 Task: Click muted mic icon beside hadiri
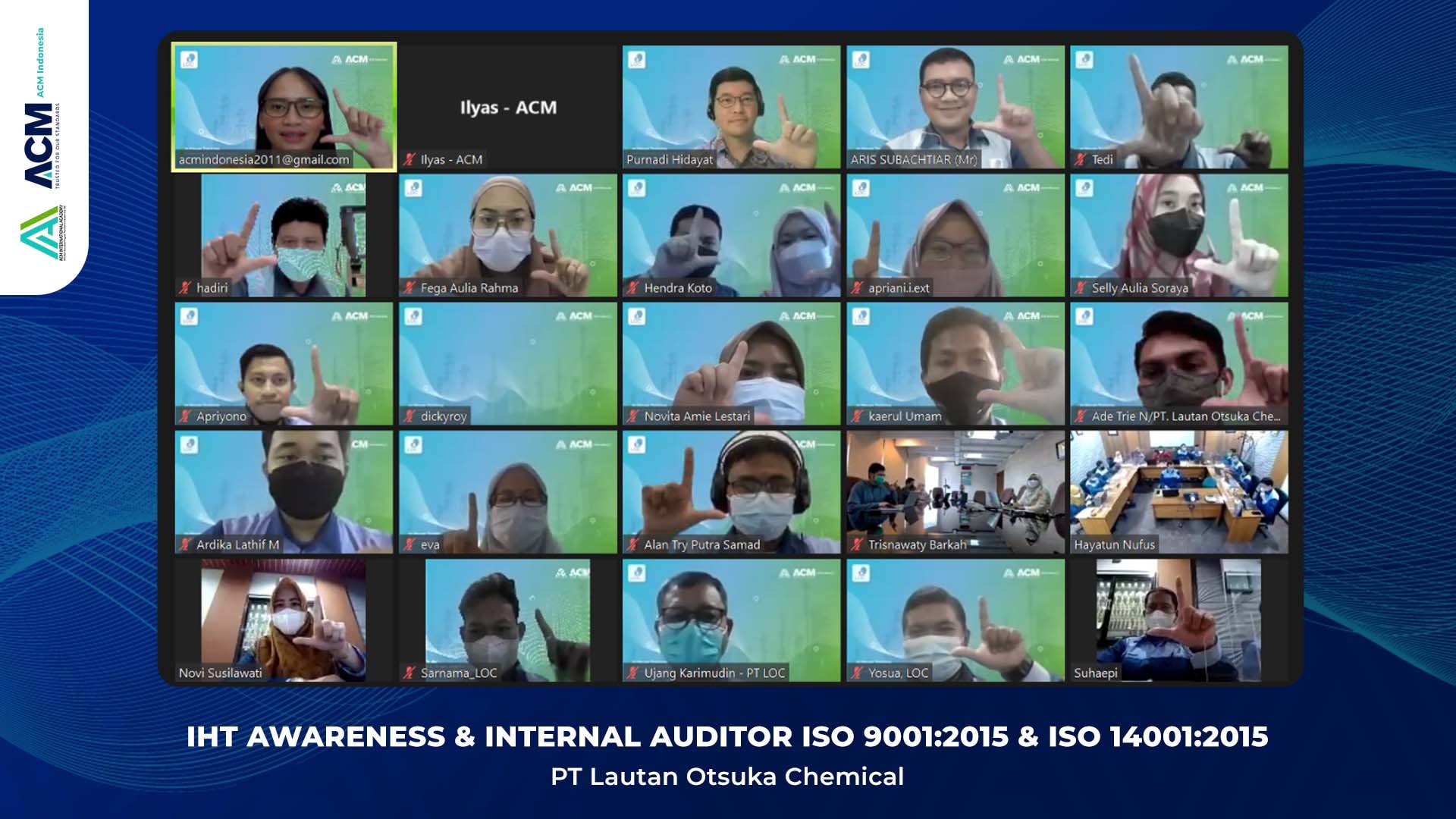click(x=185, y=287)
